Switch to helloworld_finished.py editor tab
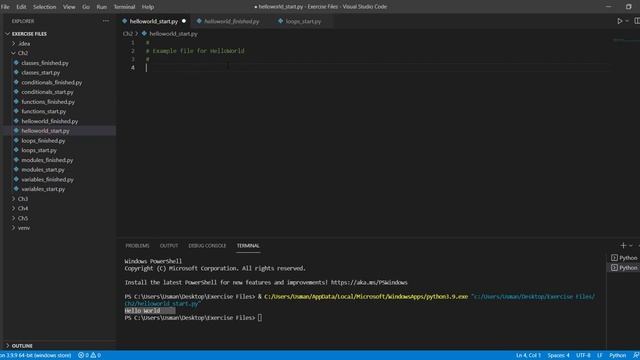The width and height of the screenshot is (640, 360). coord(231,21)
